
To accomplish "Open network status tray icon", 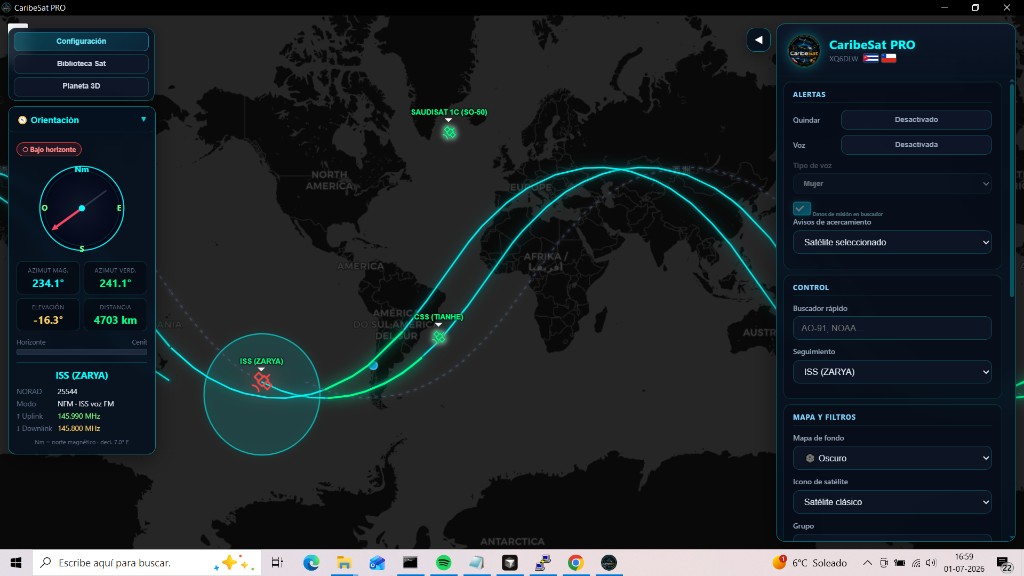I will coord(916,563).
